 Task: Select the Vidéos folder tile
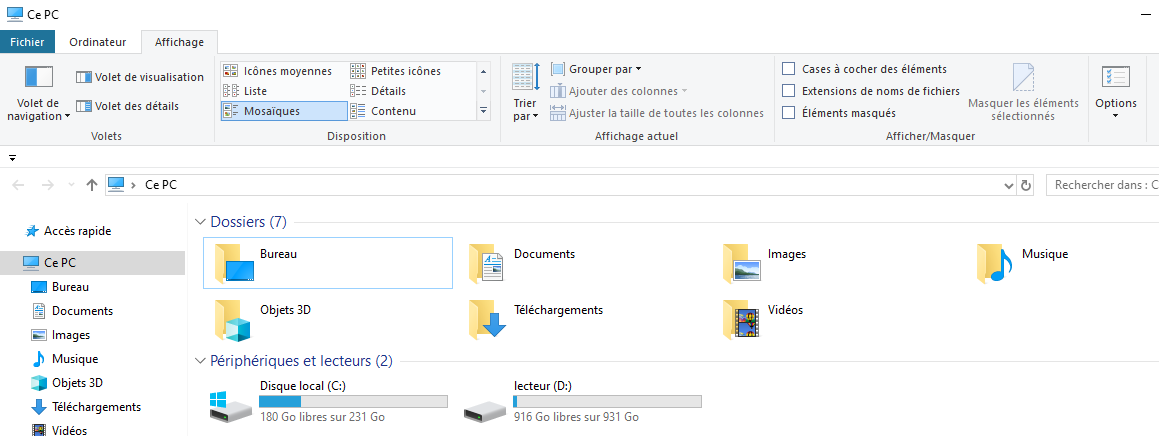click(x=836, y=319)
